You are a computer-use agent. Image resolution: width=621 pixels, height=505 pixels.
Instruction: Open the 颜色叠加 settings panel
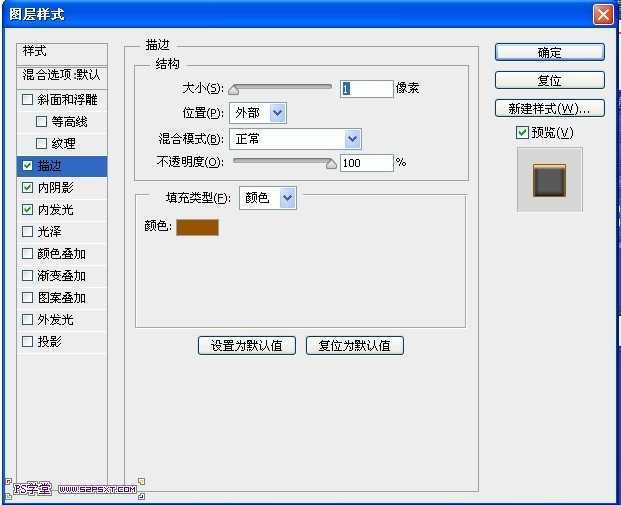[x=61, y=253]
